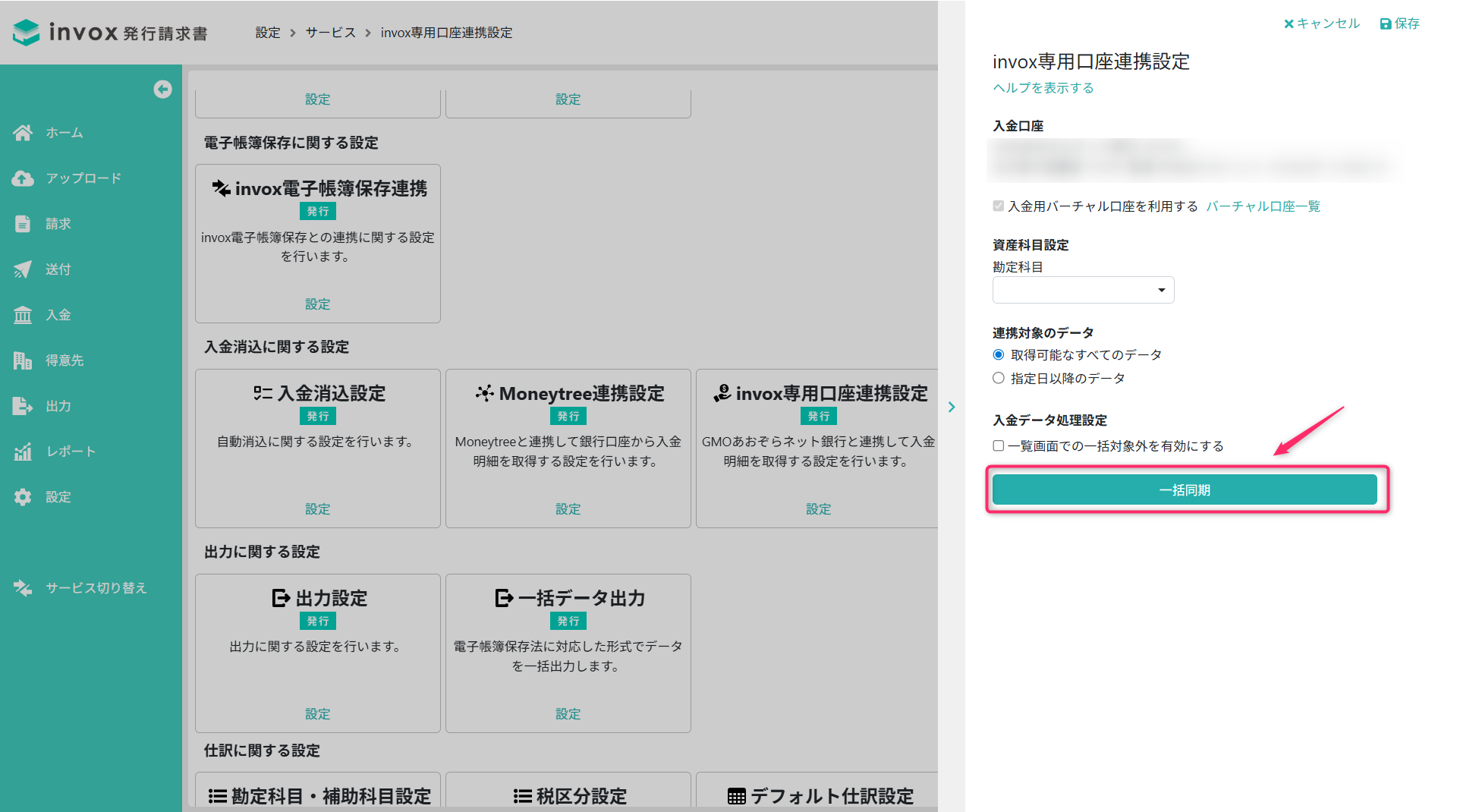This screenshot has height=812, width=1457.
Task: Click キャンセル to close panel
Action: [x=1321, y=24]
